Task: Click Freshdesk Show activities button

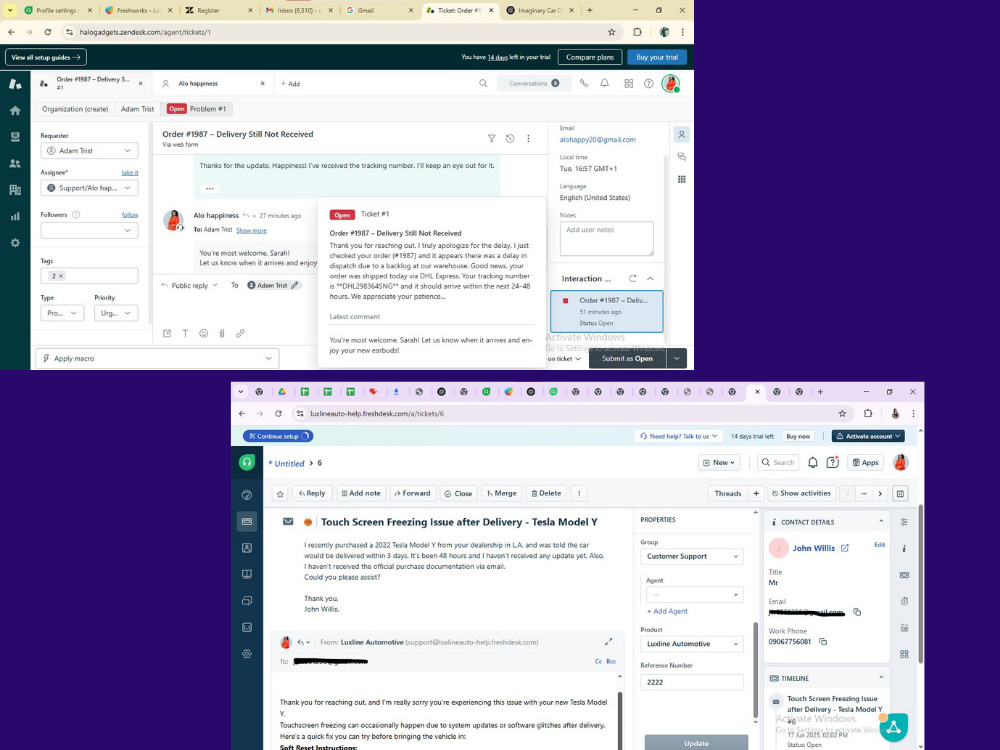Action: tap(802, 494)
